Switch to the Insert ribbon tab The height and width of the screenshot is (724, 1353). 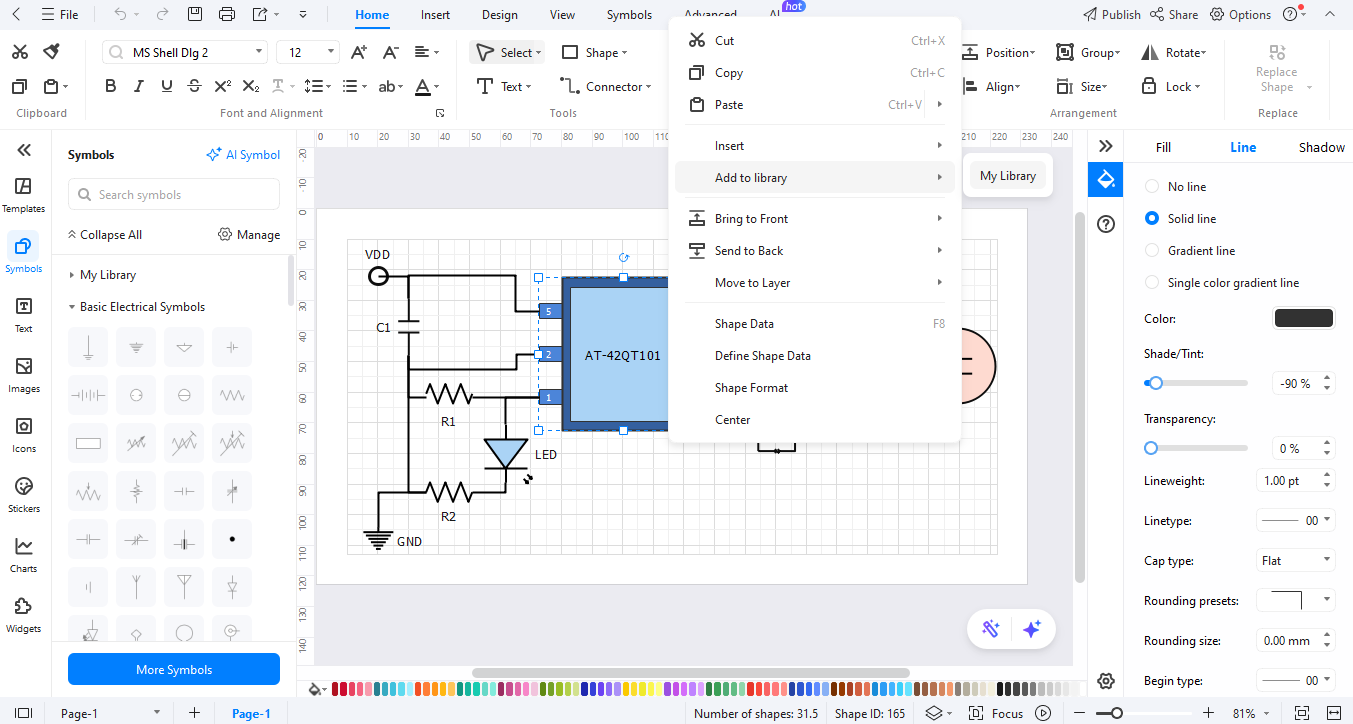click(435, 15)
